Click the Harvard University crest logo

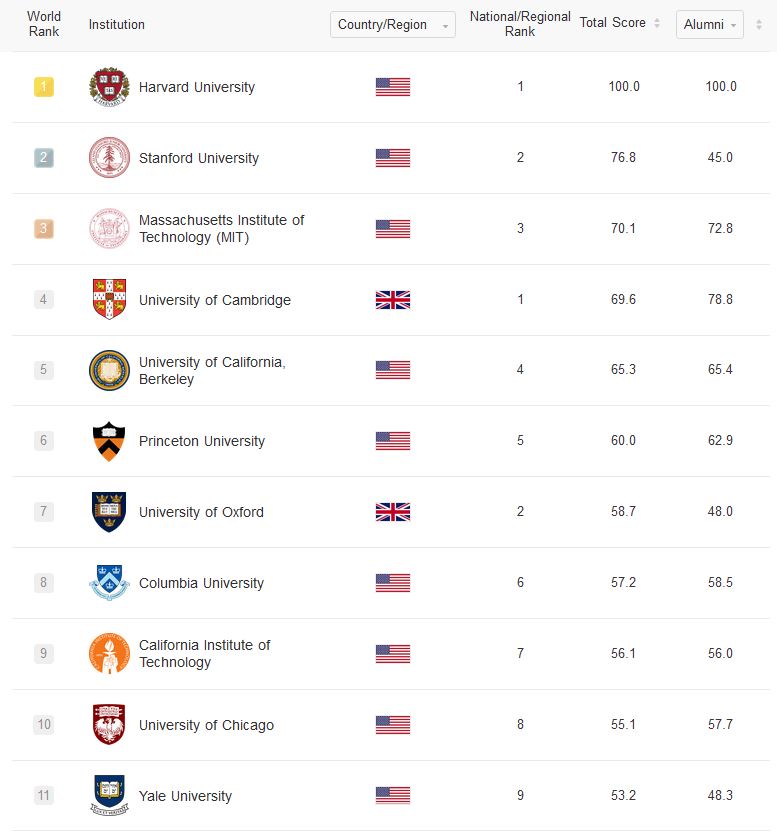(x=109, y=87)
